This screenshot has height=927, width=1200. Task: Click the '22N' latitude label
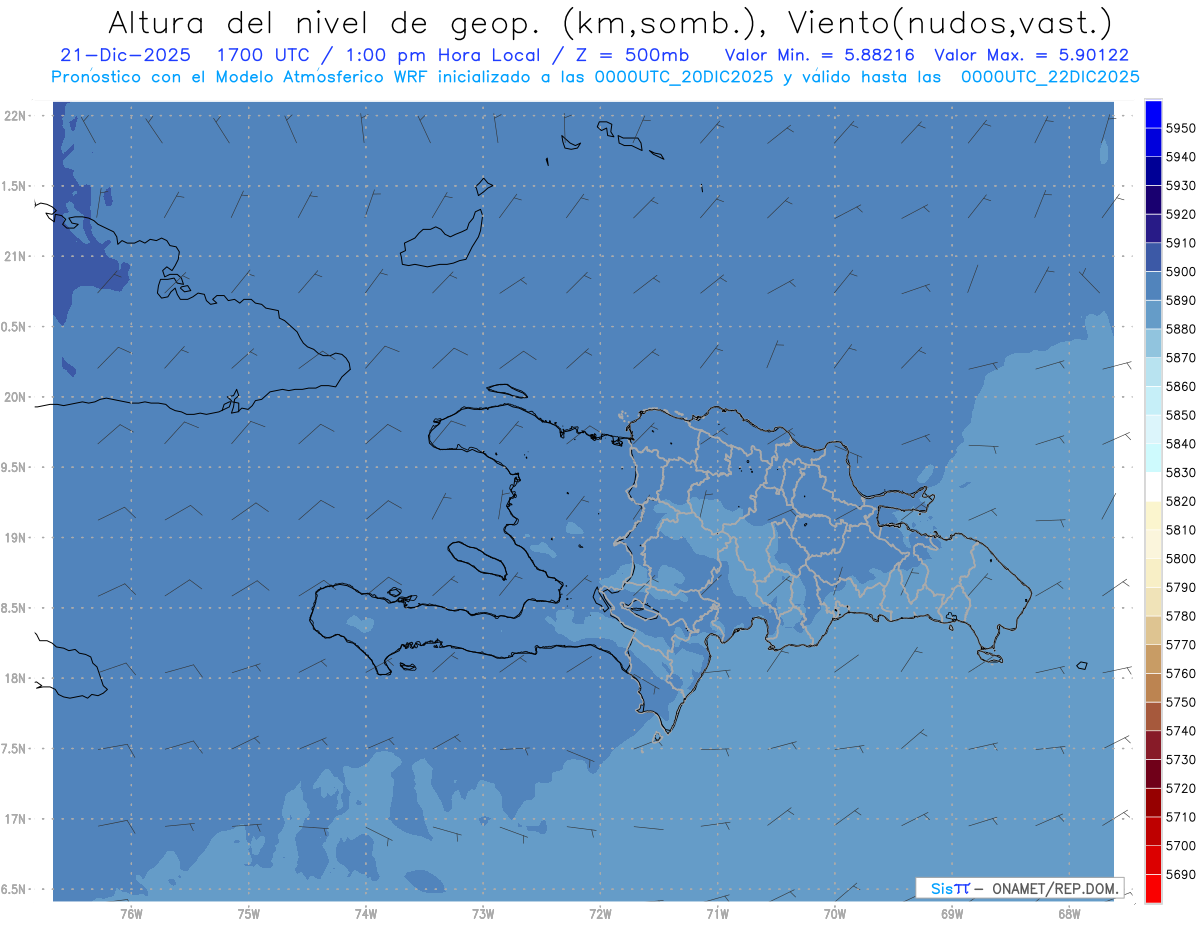[16, 116]
